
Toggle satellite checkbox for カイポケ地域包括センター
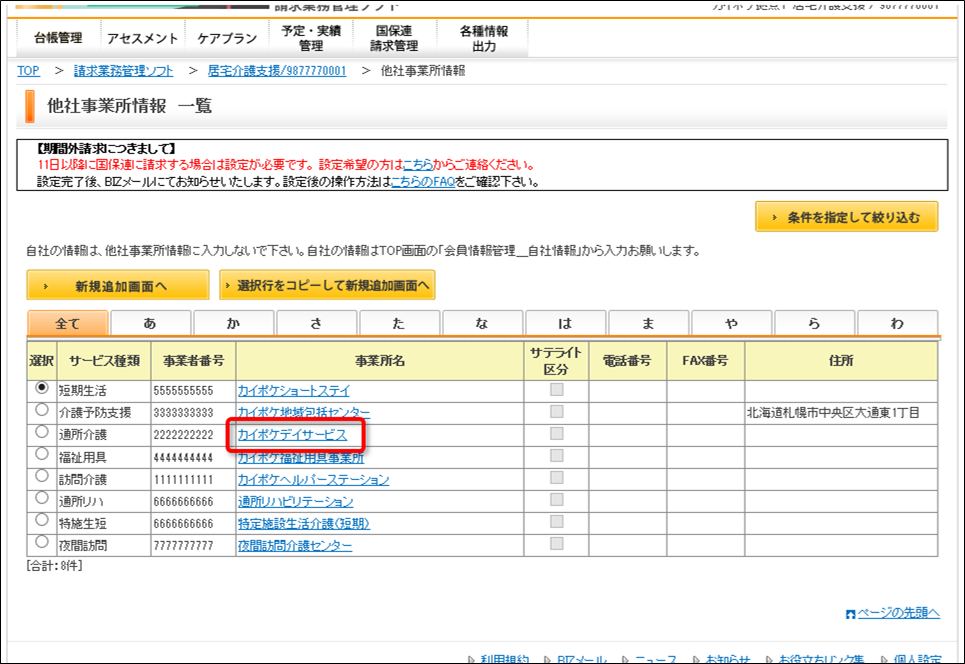556,412
